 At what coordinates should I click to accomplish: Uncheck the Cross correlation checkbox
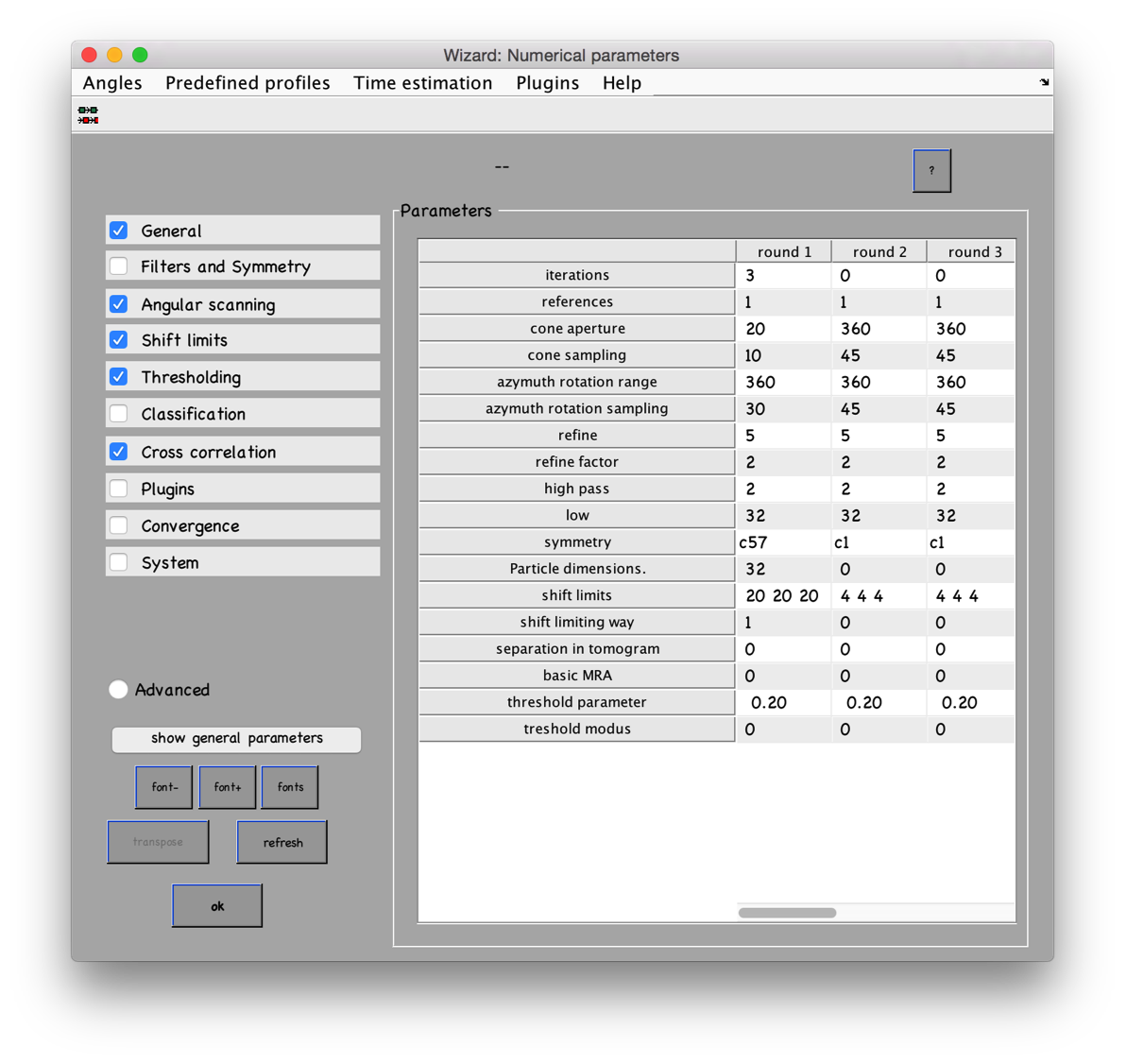tap(119, 451)
